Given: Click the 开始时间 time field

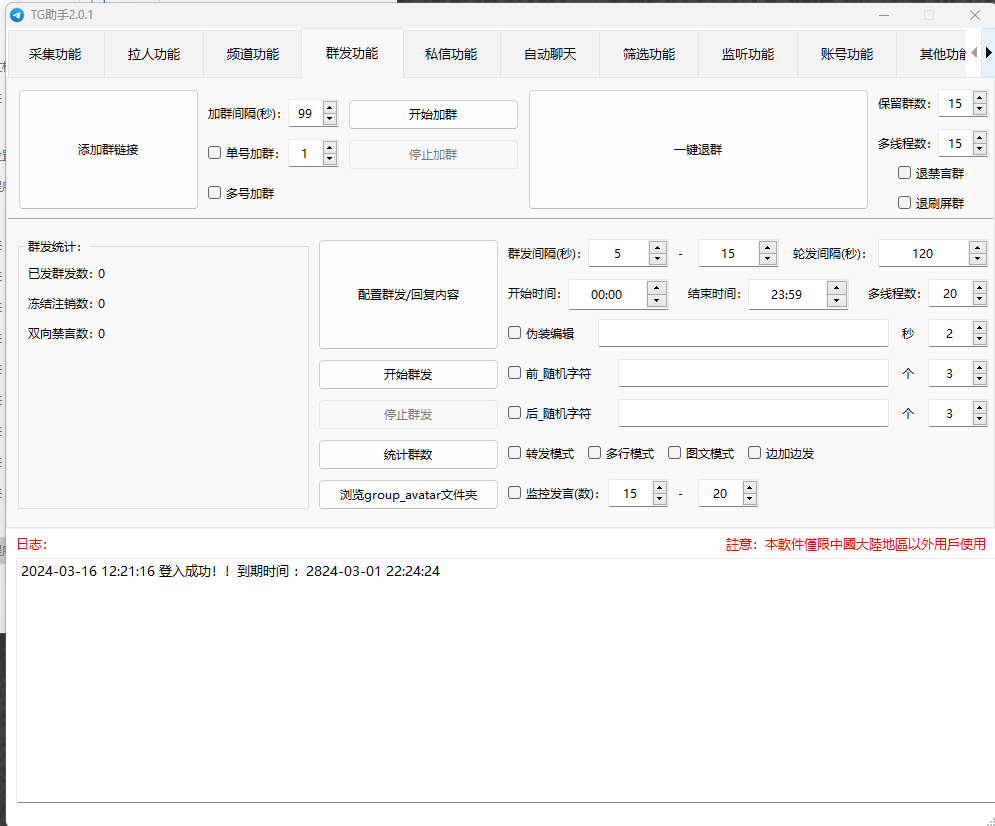Looking at the screenshot, I should [607, 294].
